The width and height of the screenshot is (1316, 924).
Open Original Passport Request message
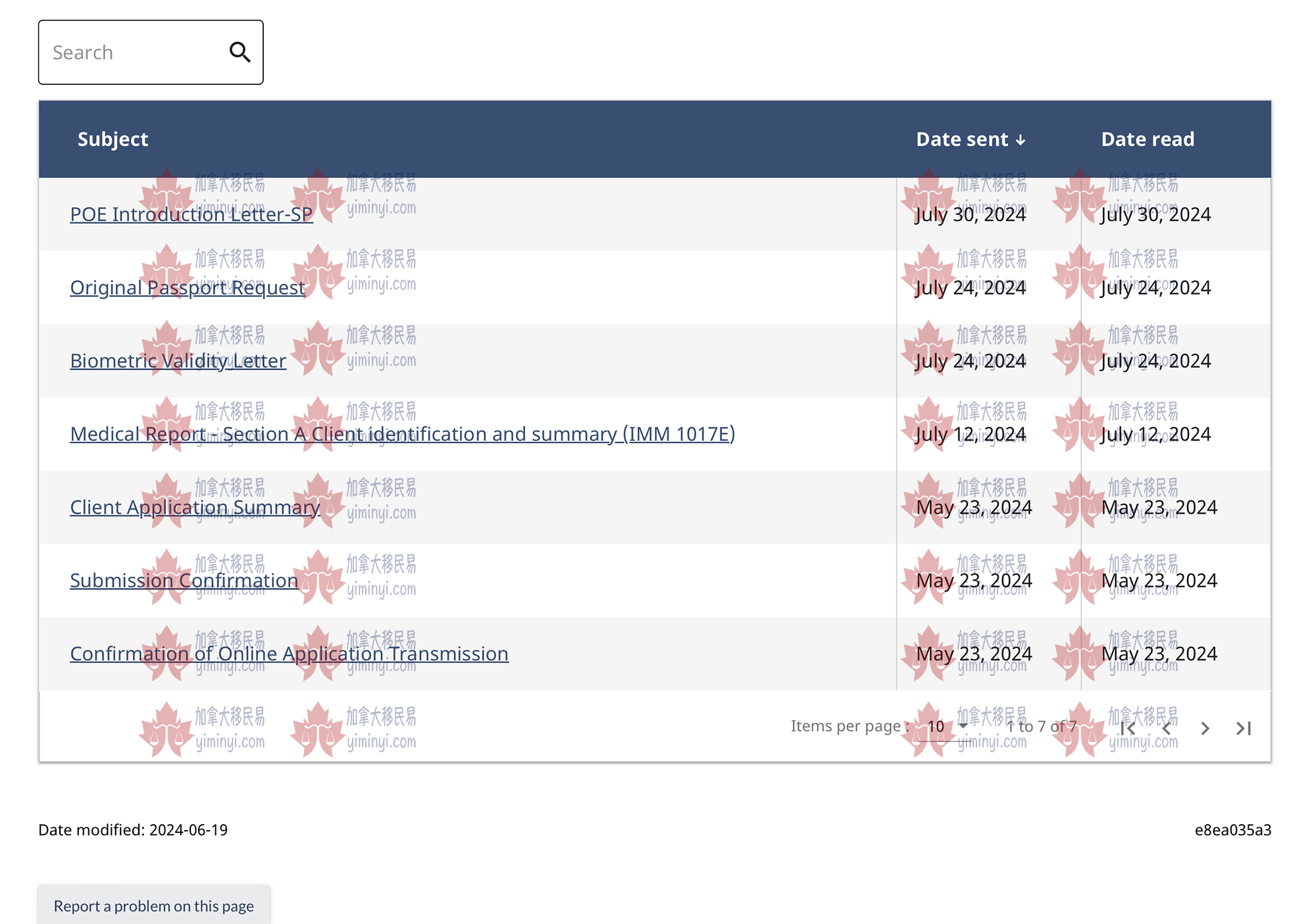187,287
